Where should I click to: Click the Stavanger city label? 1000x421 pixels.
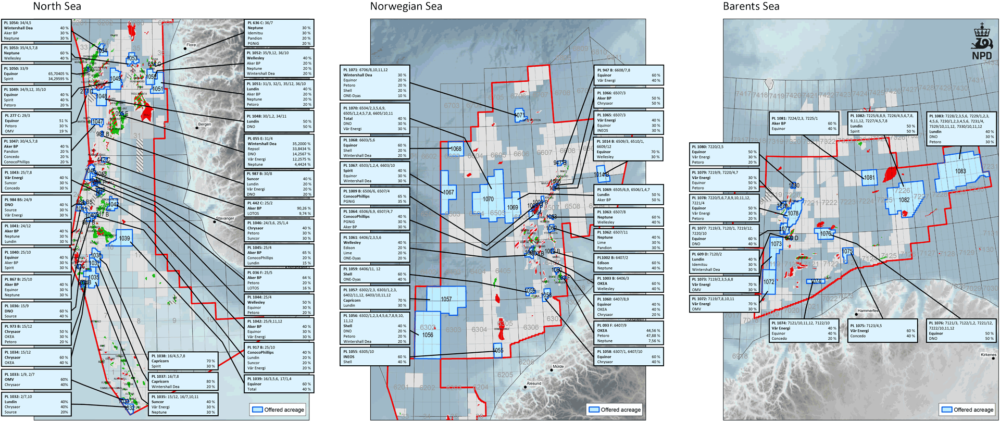coord(223,219)
